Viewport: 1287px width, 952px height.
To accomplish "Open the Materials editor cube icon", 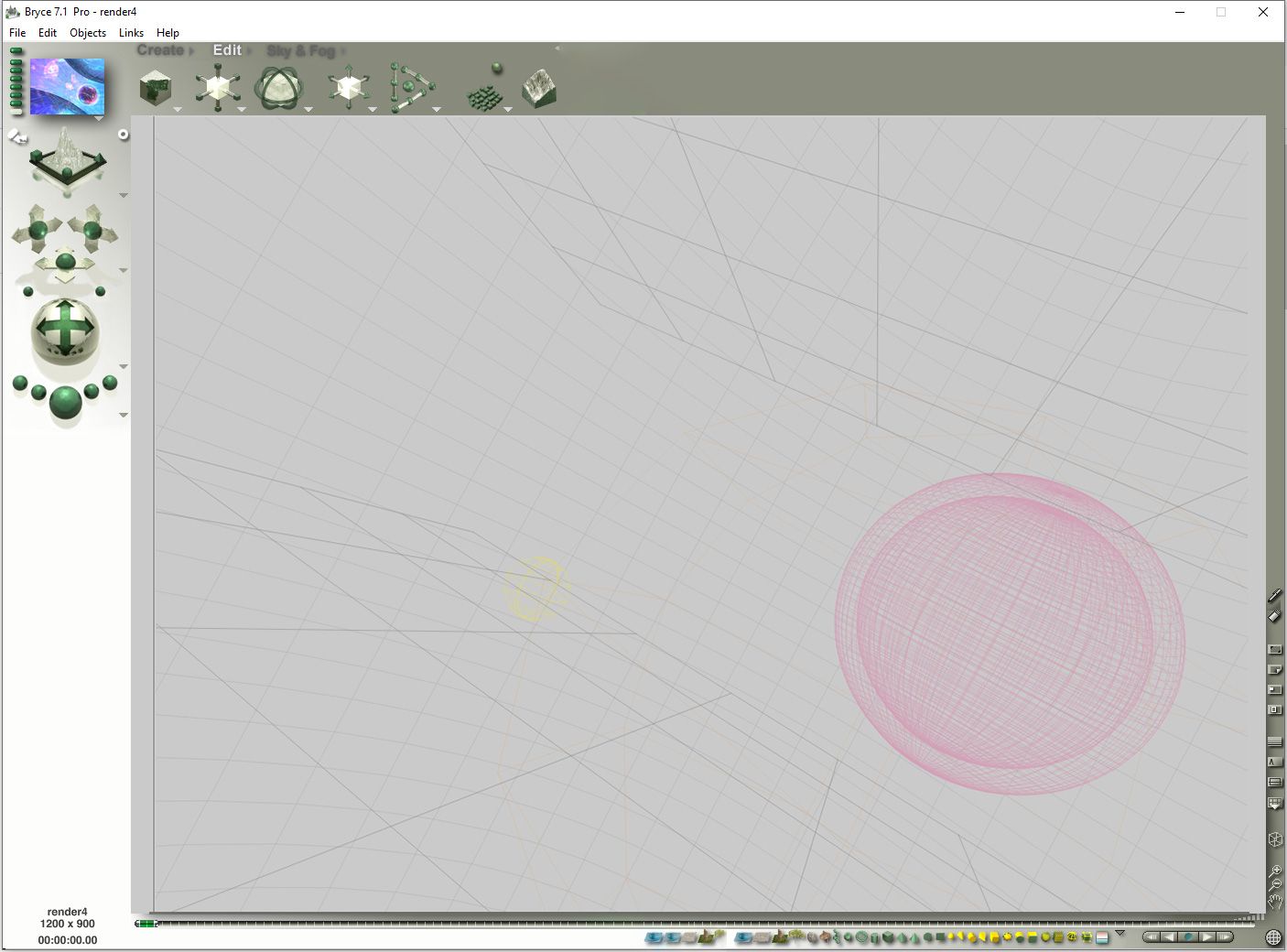I will click(x=155, y=89).
